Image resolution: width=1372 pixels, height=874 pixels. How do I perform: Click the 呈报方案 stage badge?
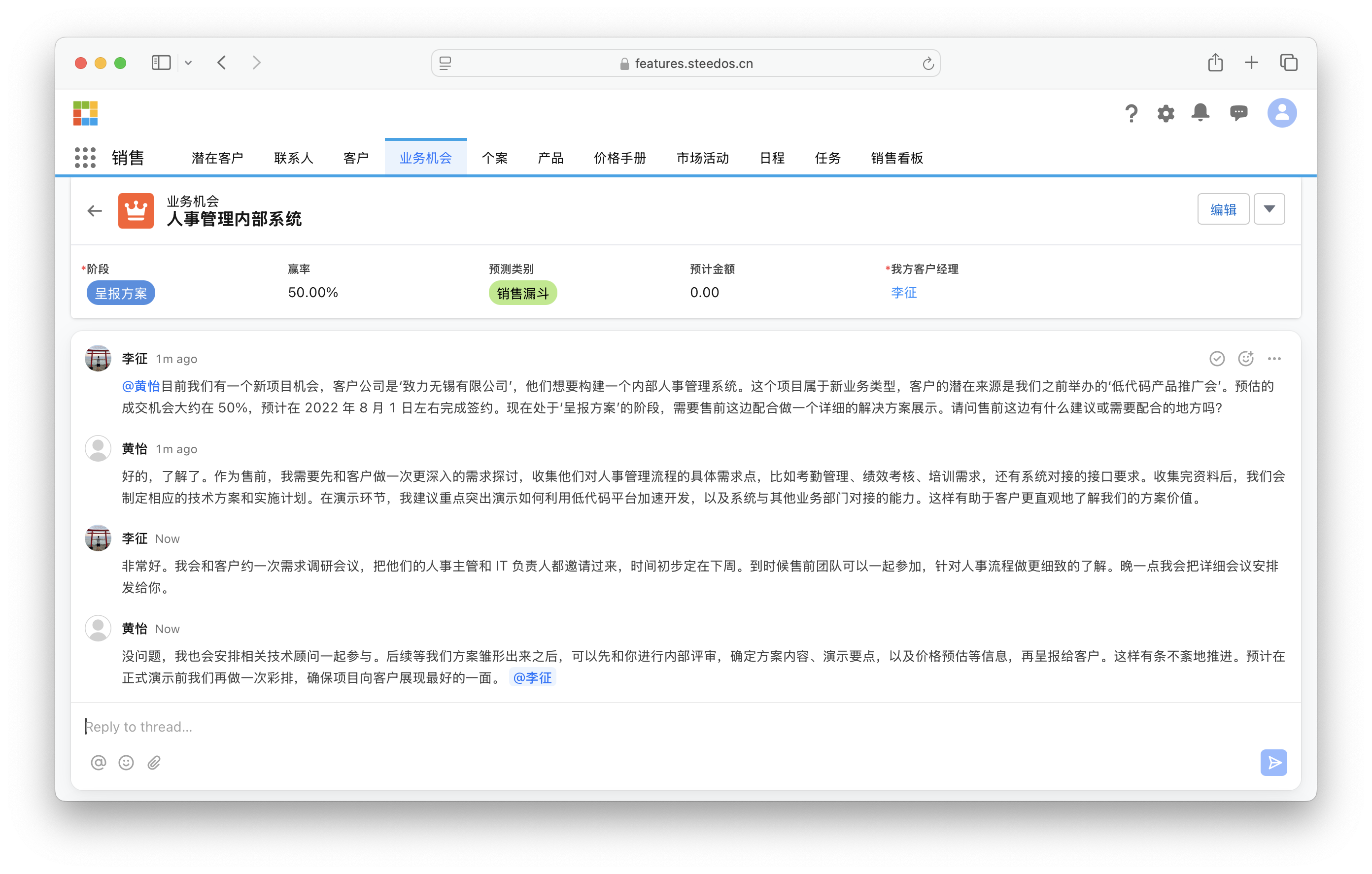[121, 293]
